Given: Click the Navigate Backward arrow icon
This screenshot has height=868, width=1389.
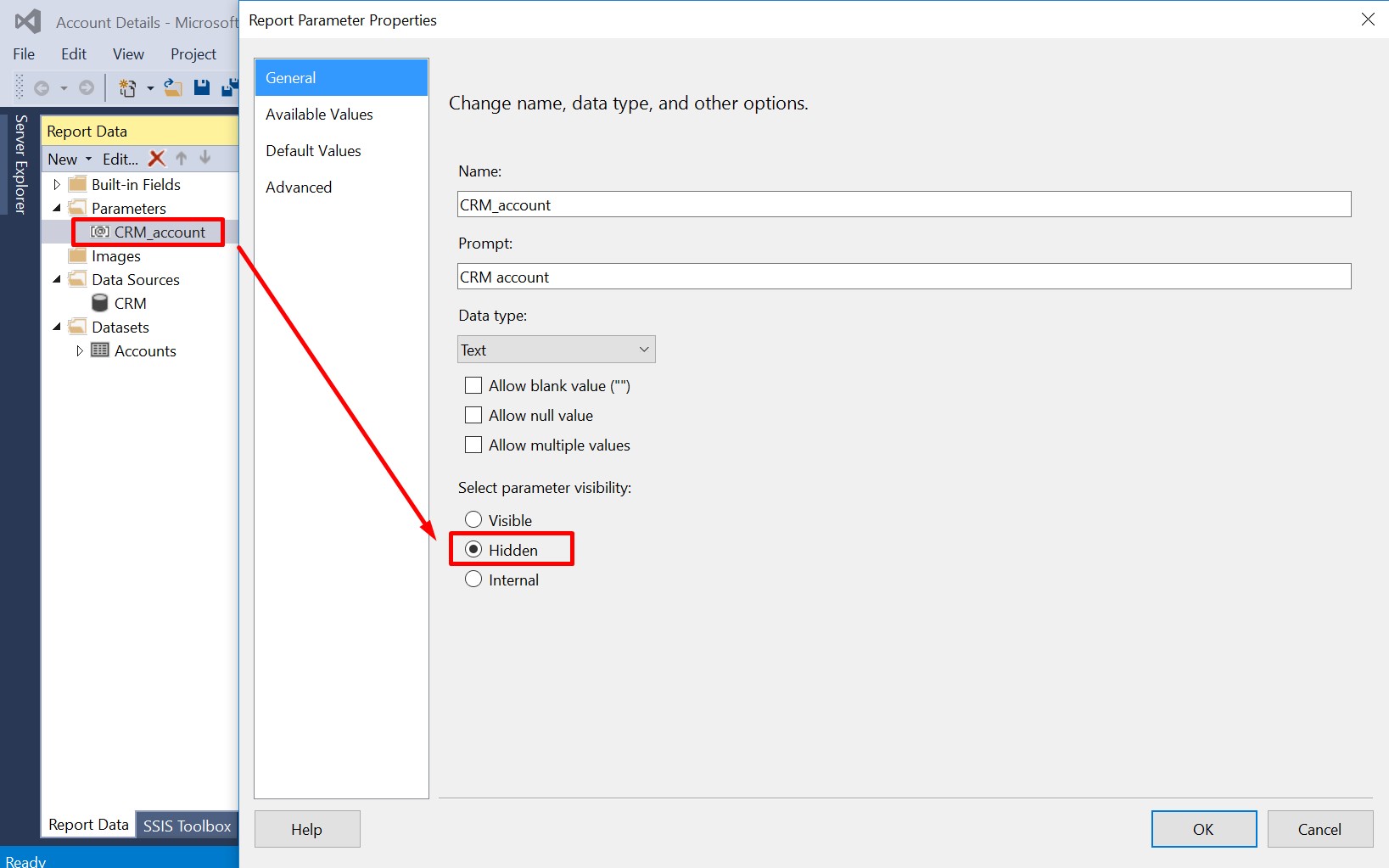Looking at the screenshot, I should pos(43,87).
